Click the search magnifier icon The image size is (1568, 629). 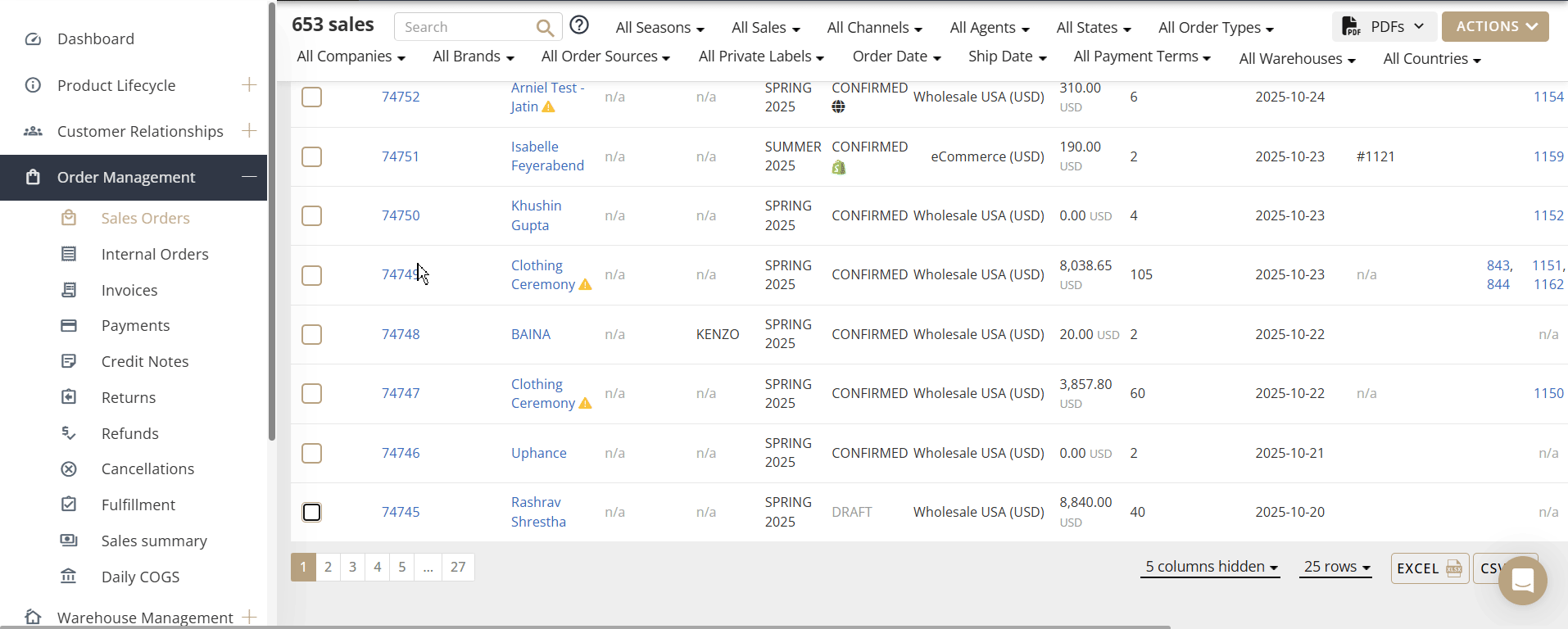click(545, 28)
